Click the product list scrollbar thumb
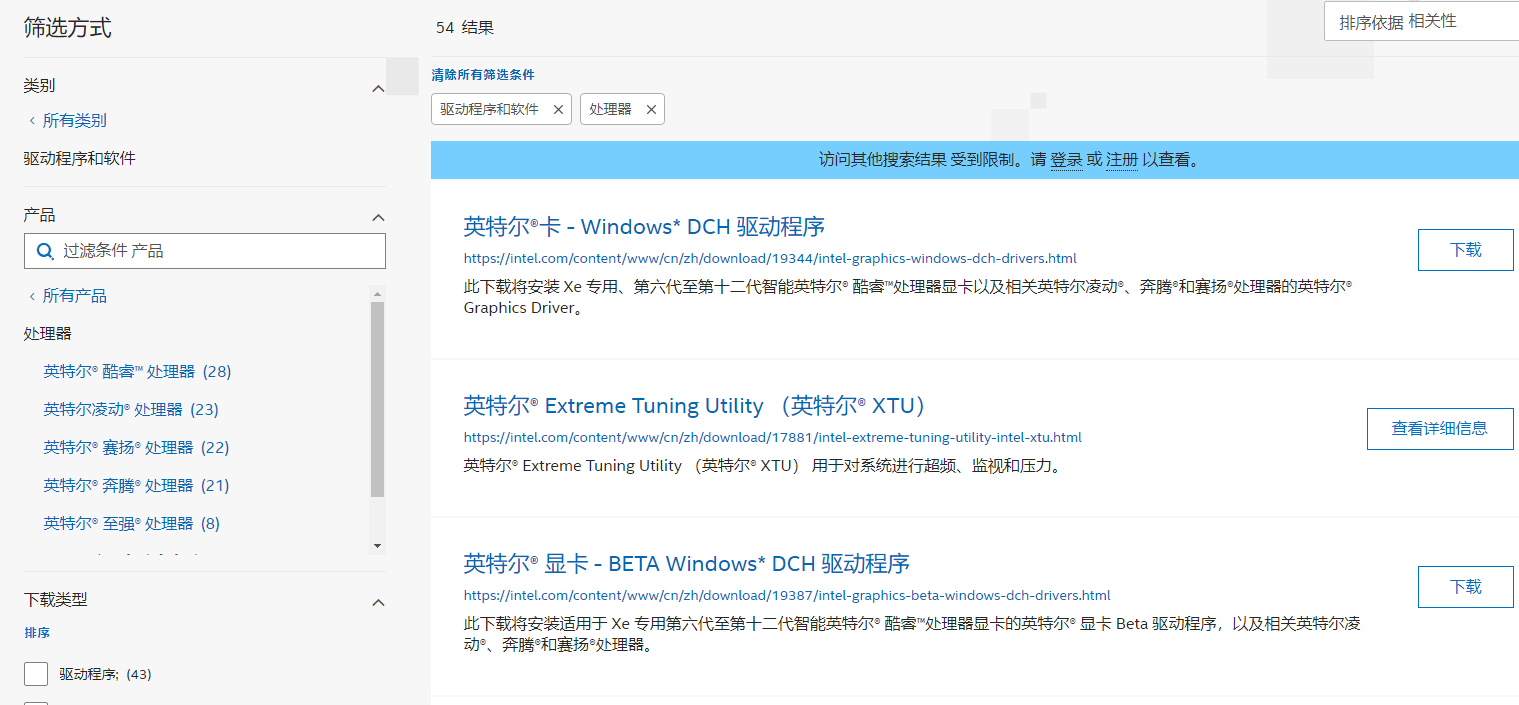This screenshot has width=1519, height=705. point(377,399)
